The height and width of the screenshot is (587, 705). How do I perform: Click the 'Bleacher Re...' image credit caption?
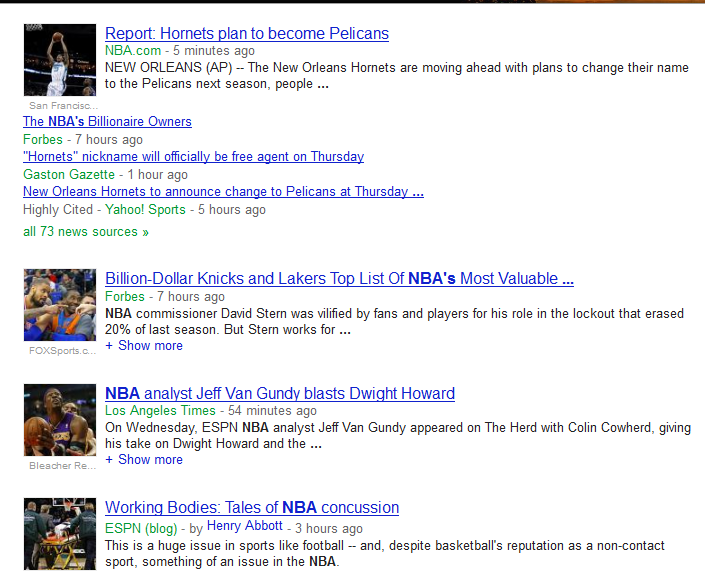(62, 466)
